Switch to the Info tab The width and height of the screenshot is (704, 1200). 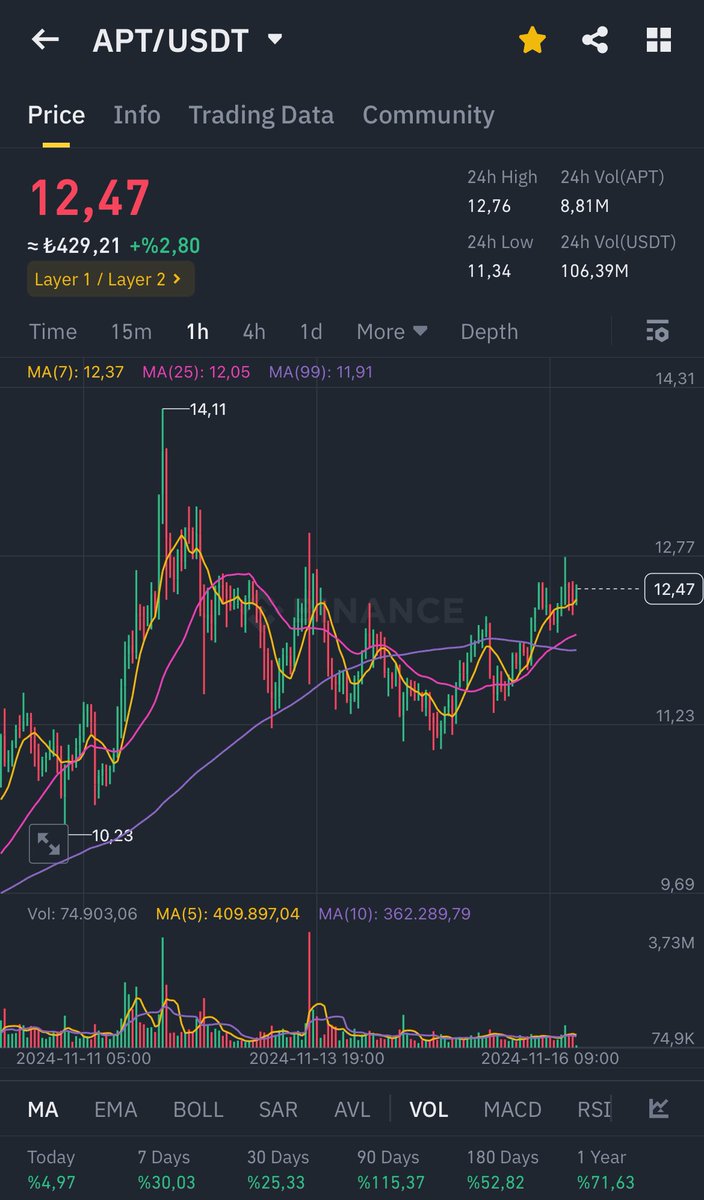(137, 115)
